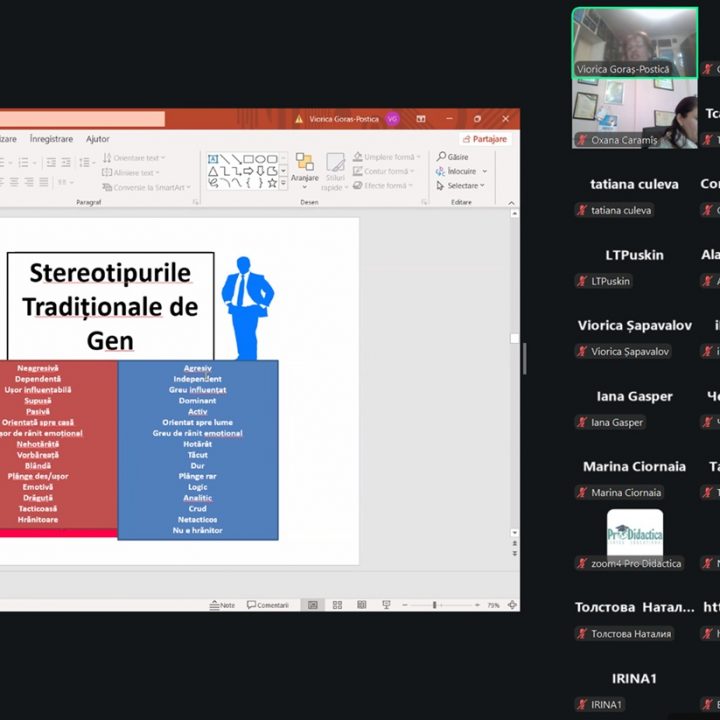
Task: Open the Comentarii comments pane
Action: 268,605
